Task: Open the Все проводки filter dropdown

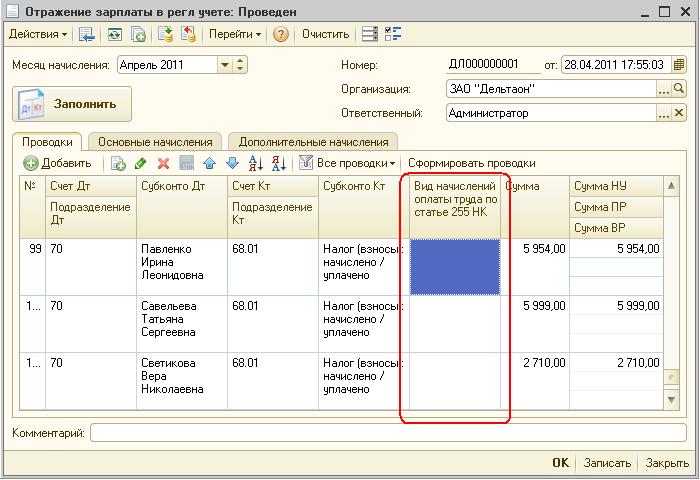Action: point(355,163)
